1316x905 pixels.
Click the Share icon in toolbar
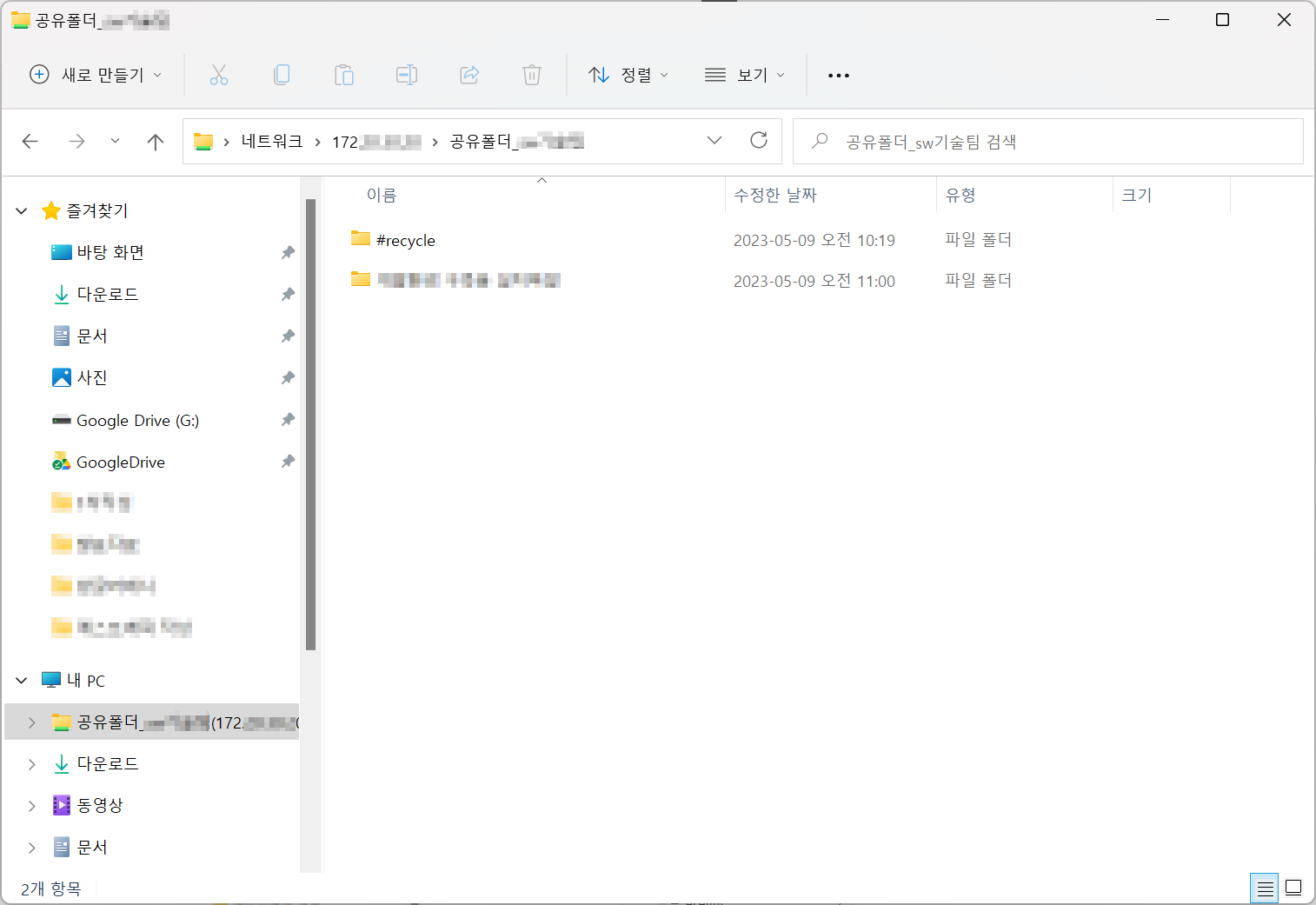(469, 76)
